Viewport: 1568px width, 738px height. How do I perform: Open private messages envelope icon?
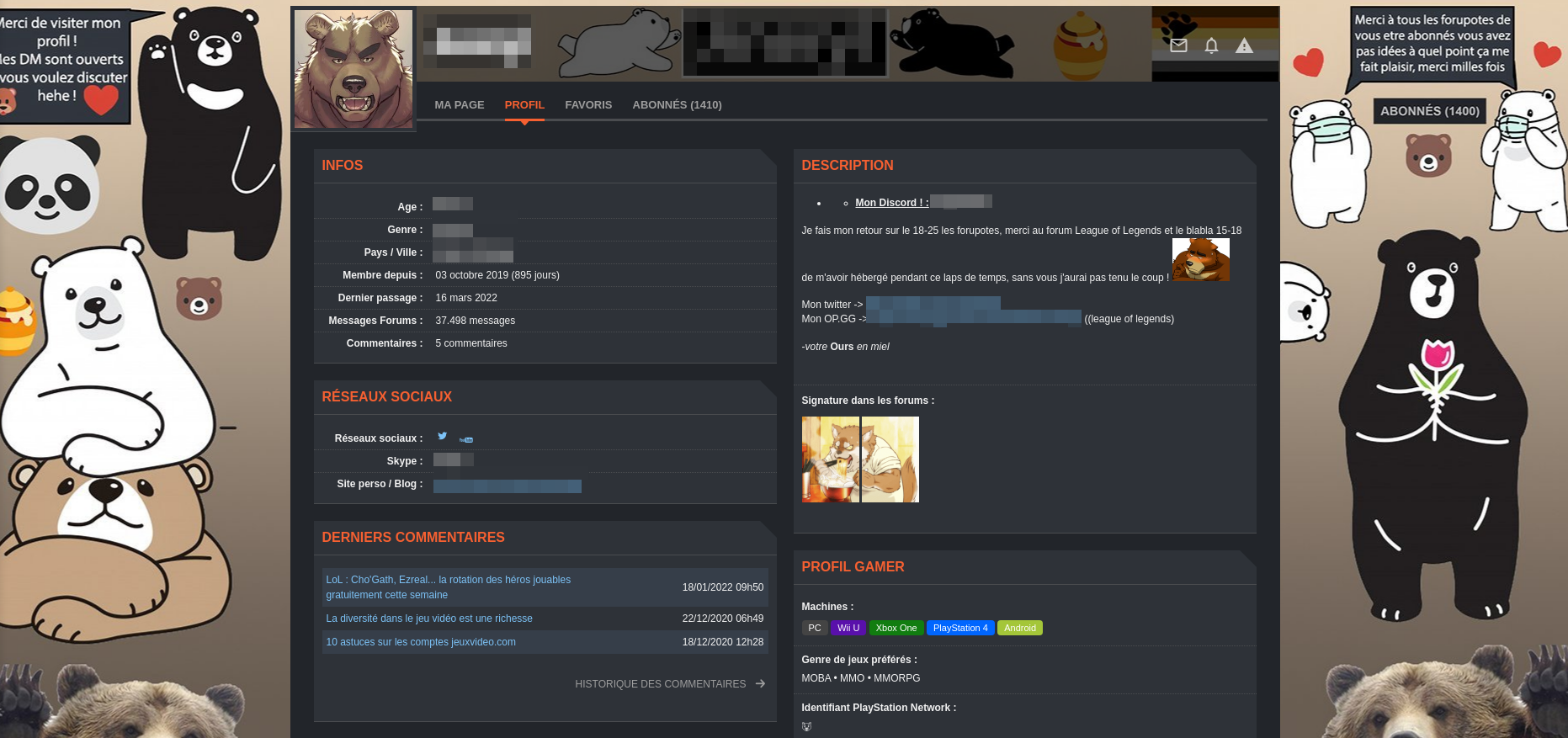[1178, 45]
